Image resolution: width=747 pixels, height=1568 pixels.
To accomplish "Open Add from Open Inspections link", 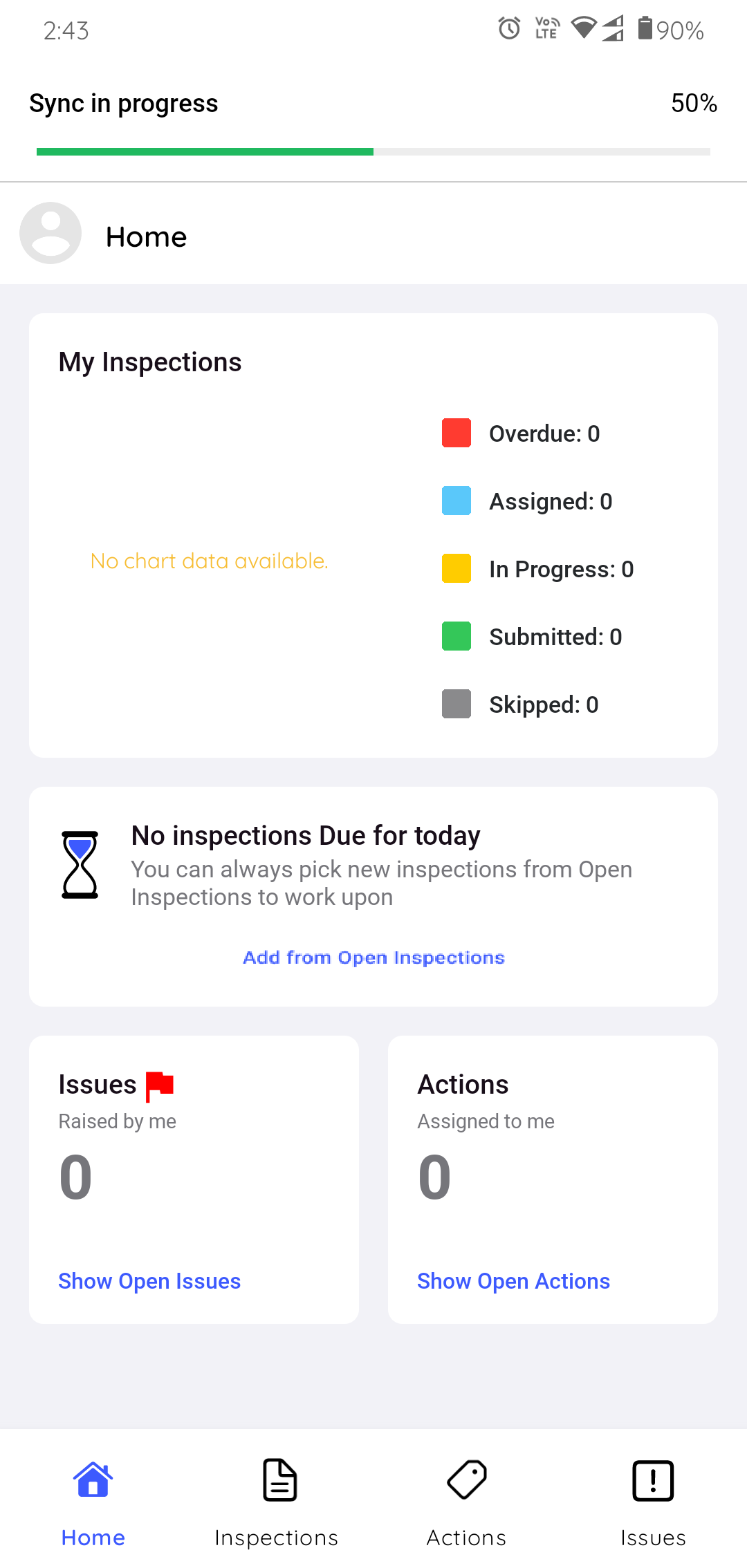I will click(x=373, y=958).
